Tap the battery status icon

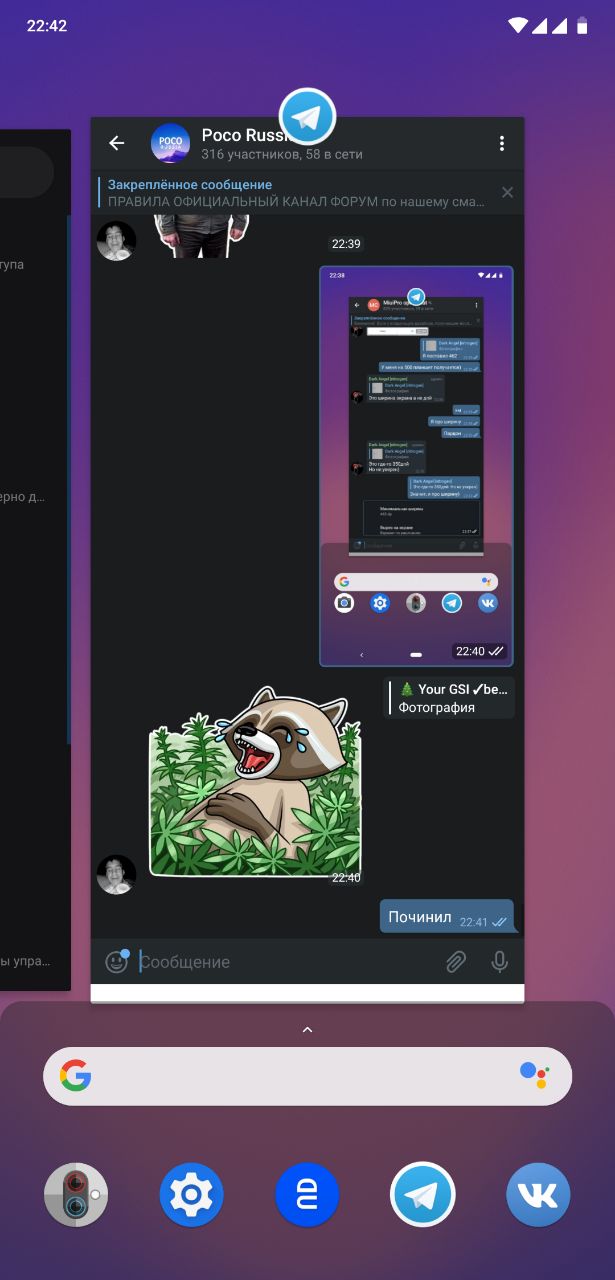582,26
